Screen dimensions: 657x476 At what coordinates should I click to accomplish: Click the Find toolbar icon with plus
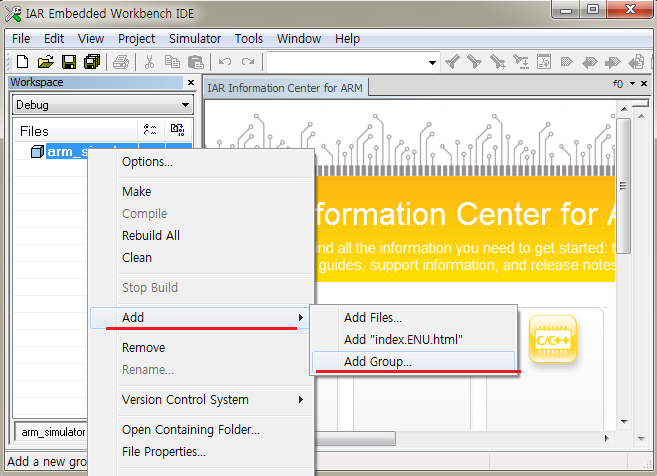point(498,62)
